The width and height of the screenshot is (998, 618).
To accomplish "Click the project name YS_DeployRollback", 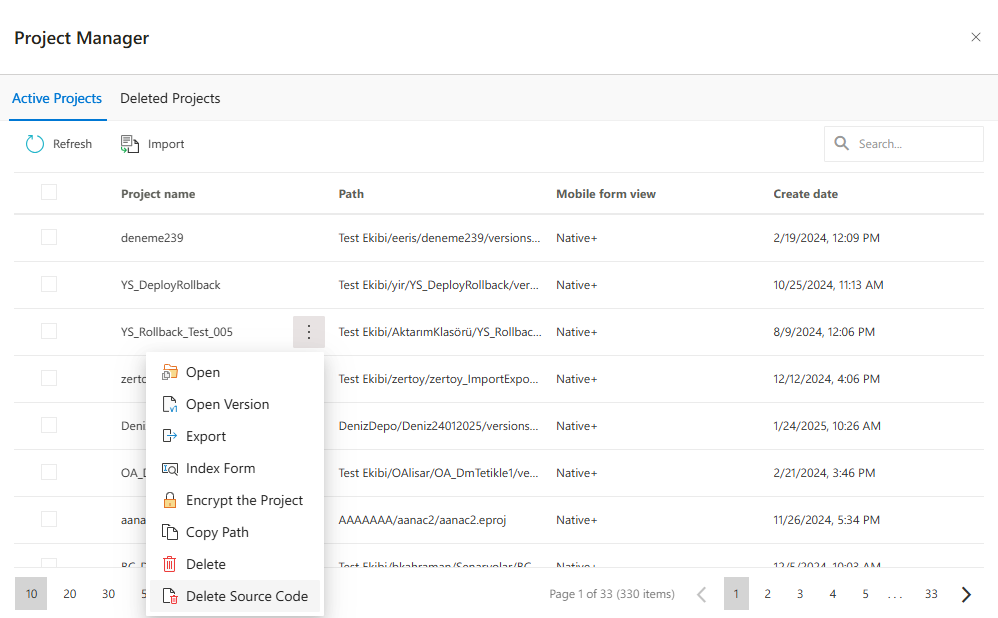I will coord(171,285).
